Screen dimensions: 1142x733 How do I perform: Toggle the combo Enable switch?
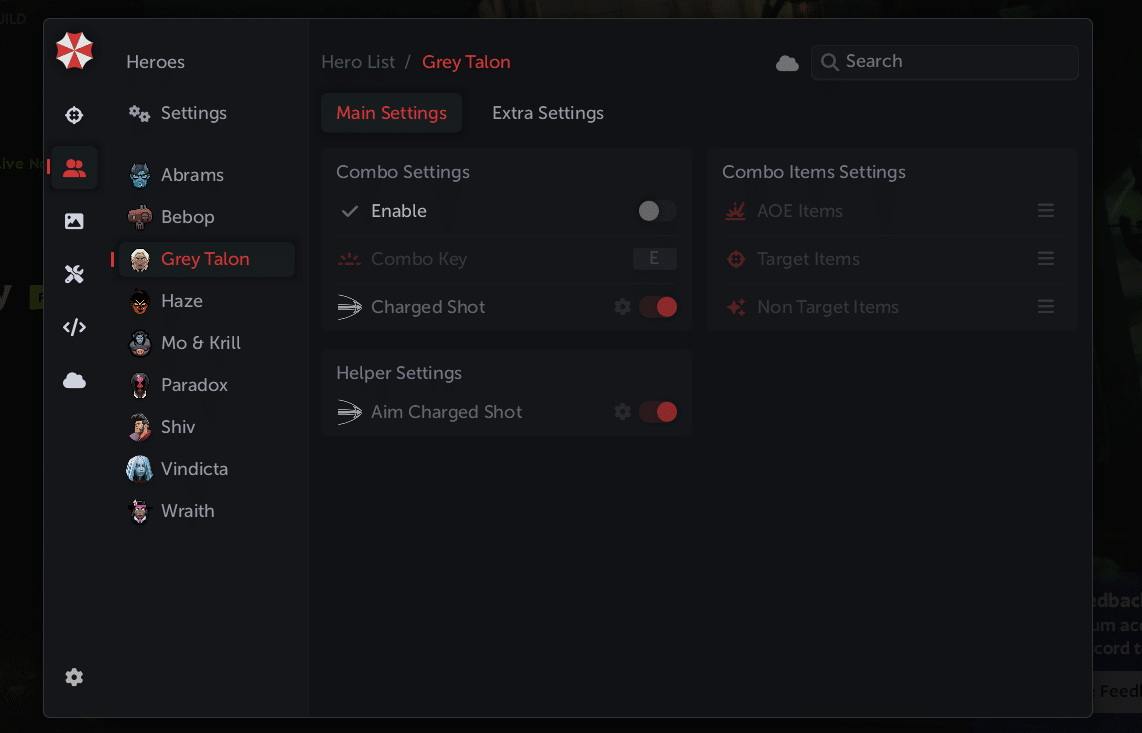657,211
